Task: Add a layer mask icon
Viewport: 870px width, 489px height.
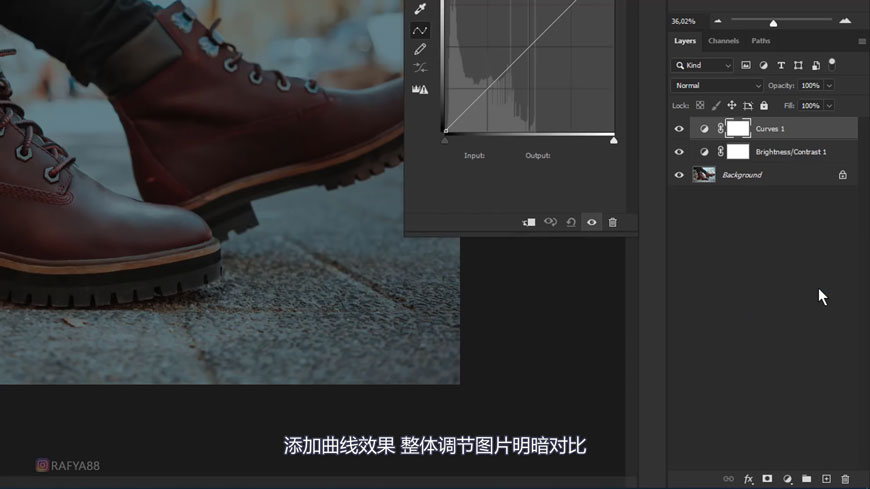Action: coord(767,478)
